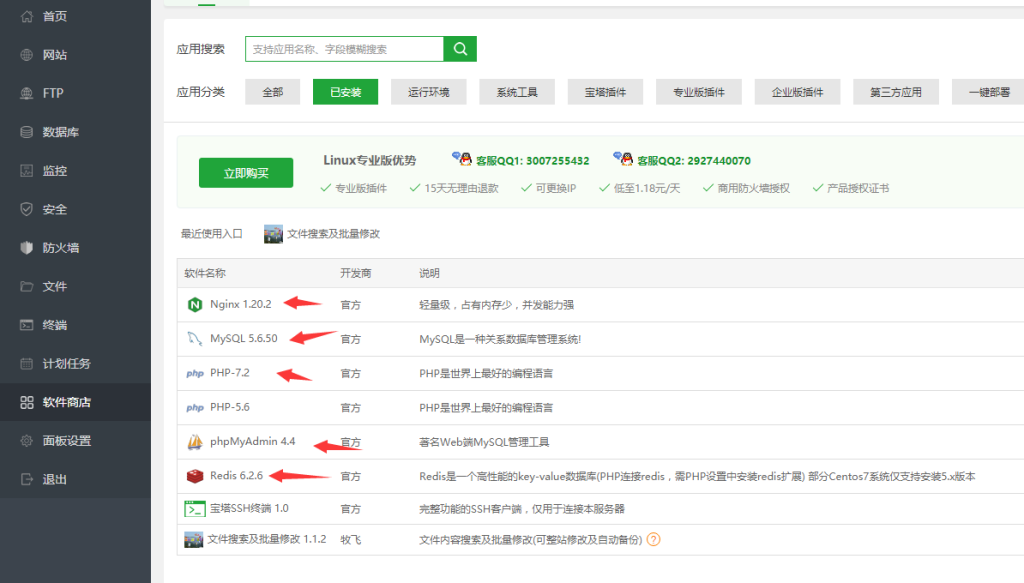
Task: Open the Nginx 1.20.2 app icon
Action: [x=194, y=304]
